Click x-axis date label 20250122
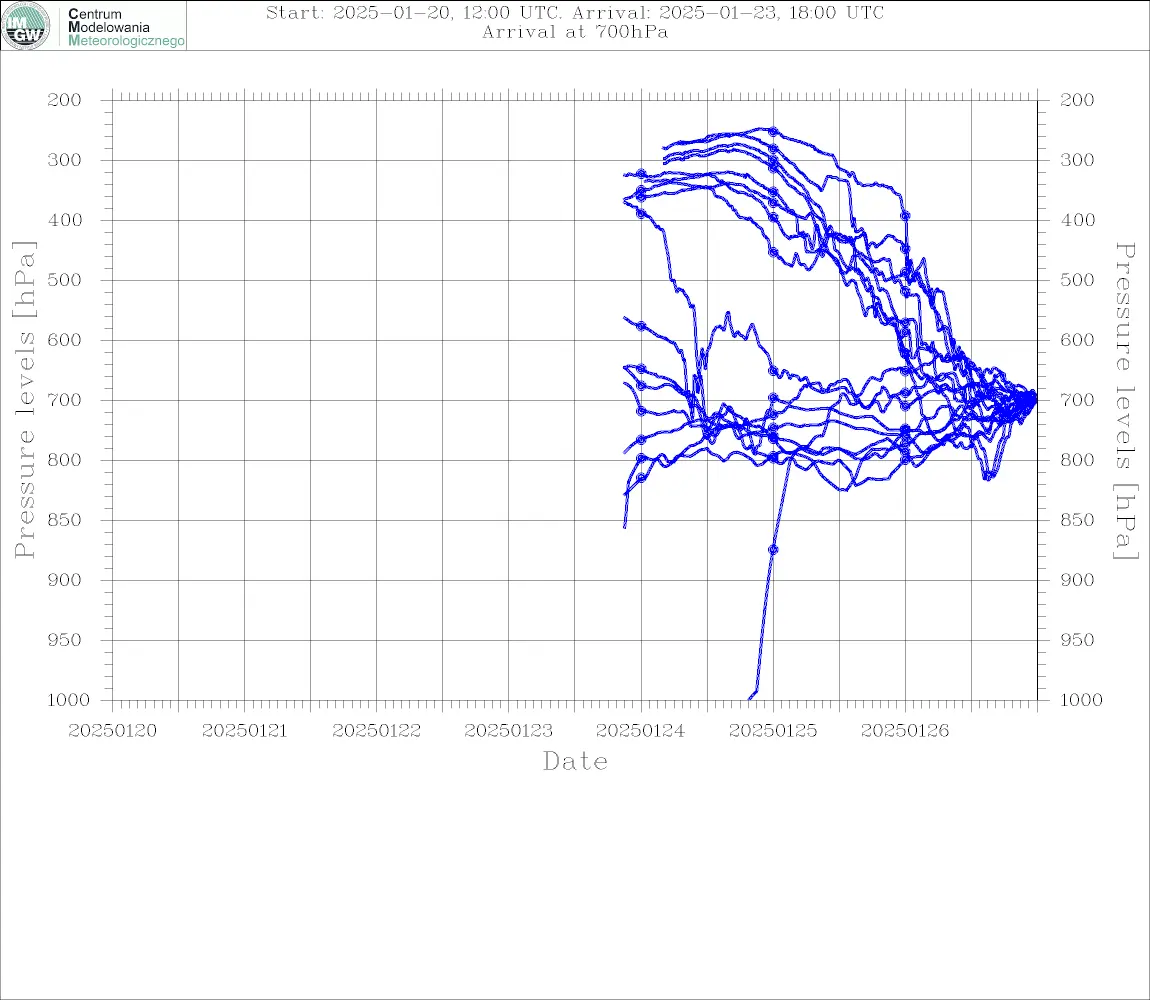 pos(376,731)
